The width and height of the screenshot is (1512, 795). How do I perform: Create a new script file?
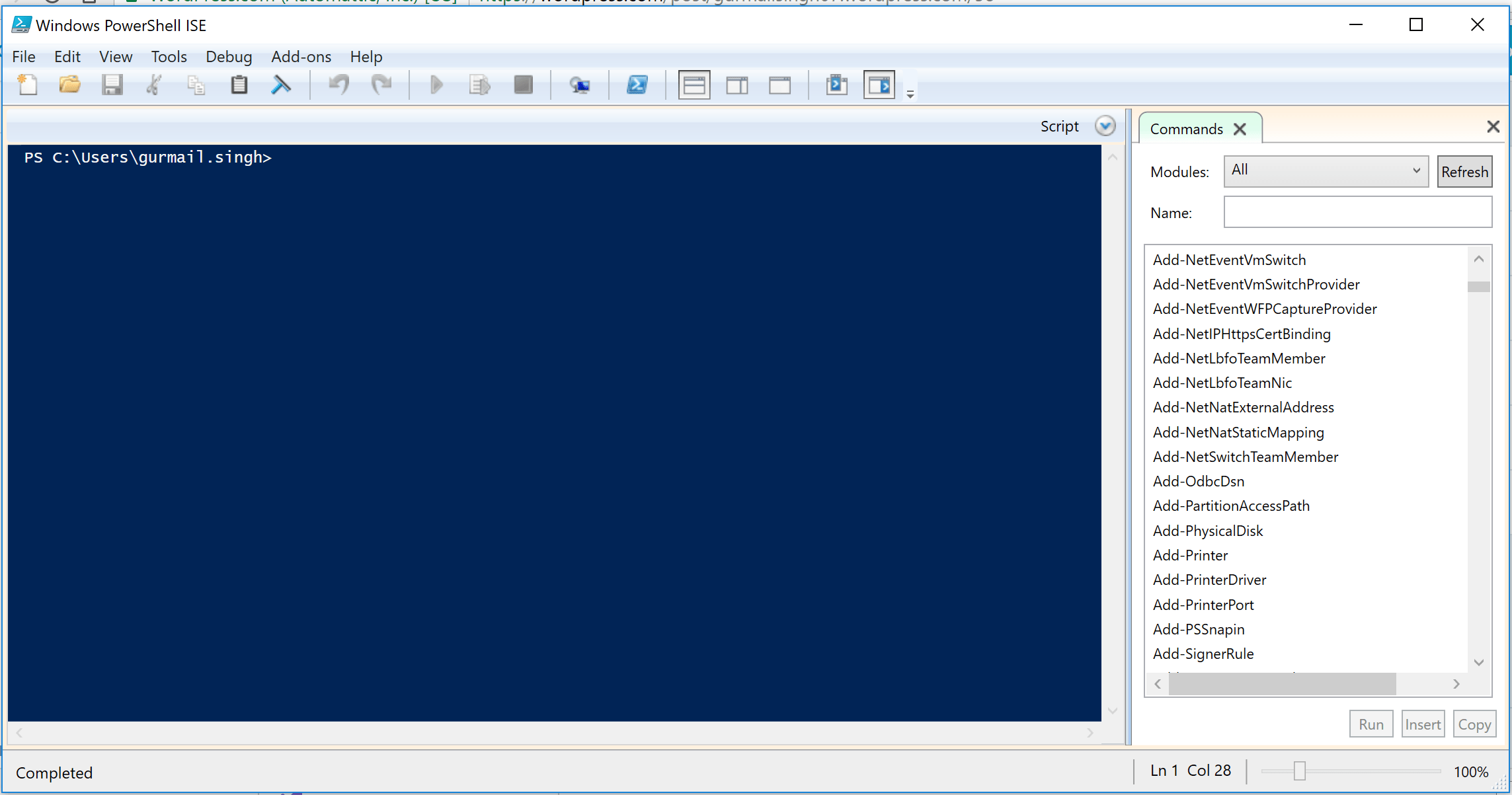coord(27,85)
